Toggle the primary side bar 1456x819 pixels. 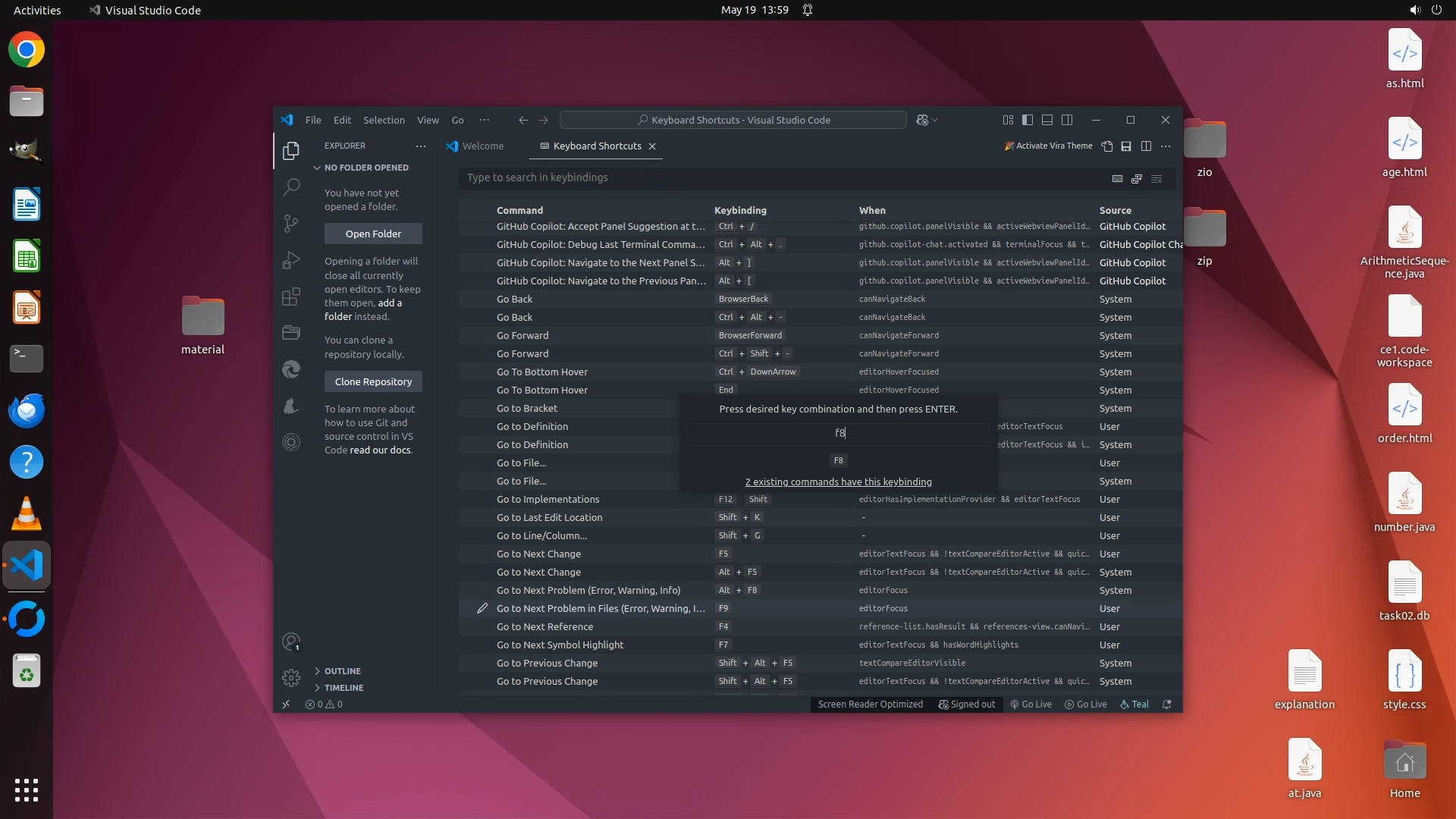(1028, 120)
